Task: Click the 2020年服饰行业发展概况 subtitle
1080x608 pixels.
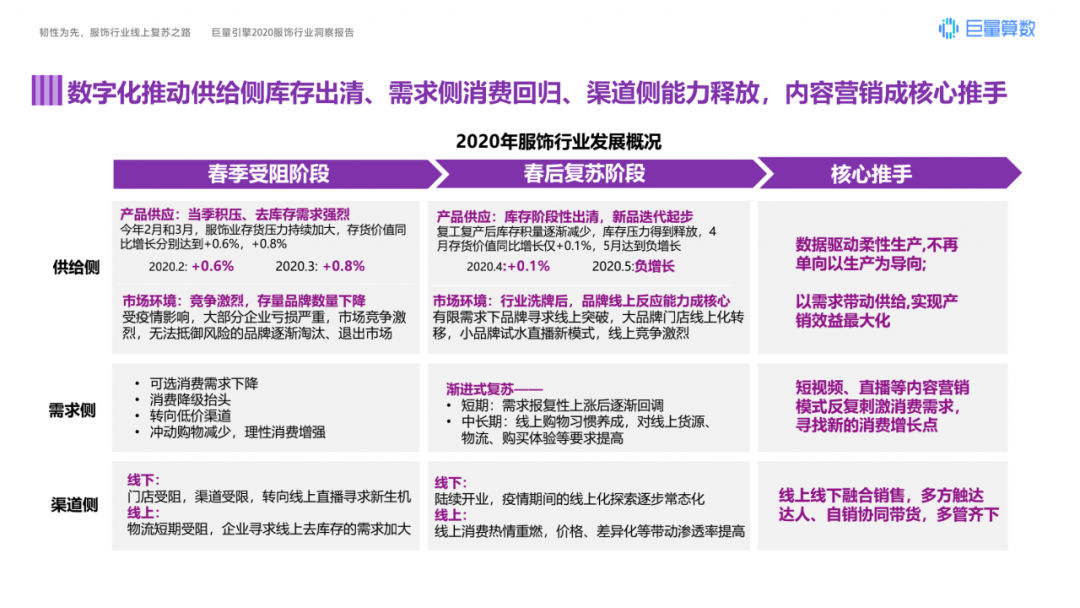Action: (x=558, y=141)
